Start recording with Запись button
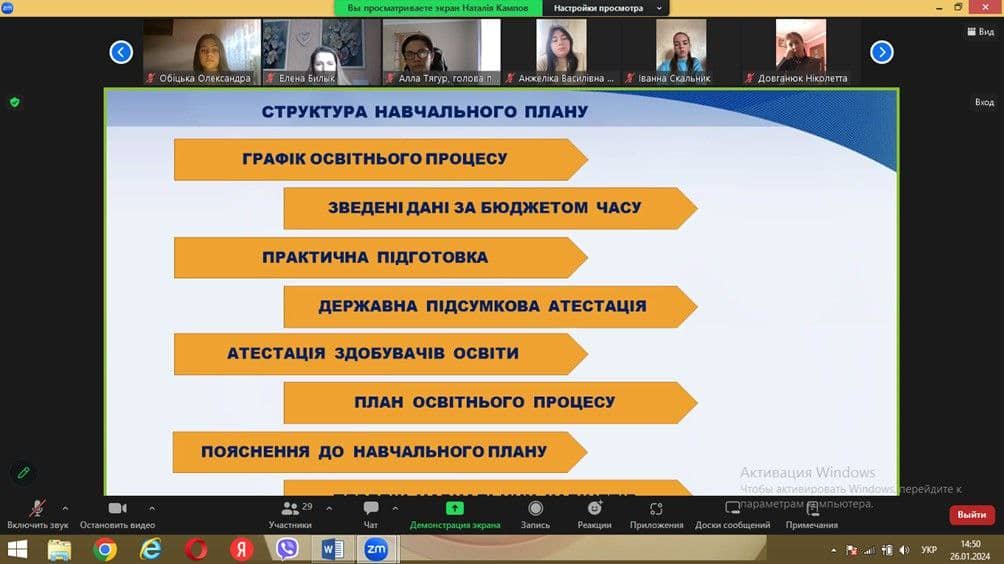Image resolution: width=1004 pixels, height=564 pixels. pos(535,514)
